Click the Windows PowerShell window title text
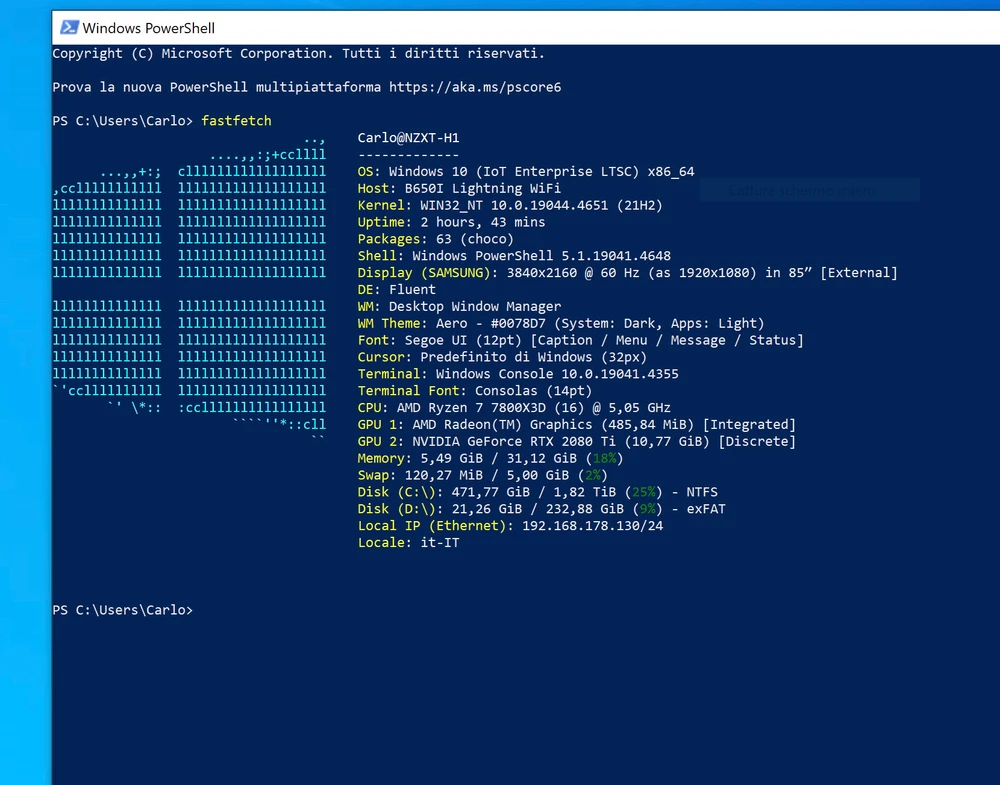The image size is (1000, 785). pos(148,28)
